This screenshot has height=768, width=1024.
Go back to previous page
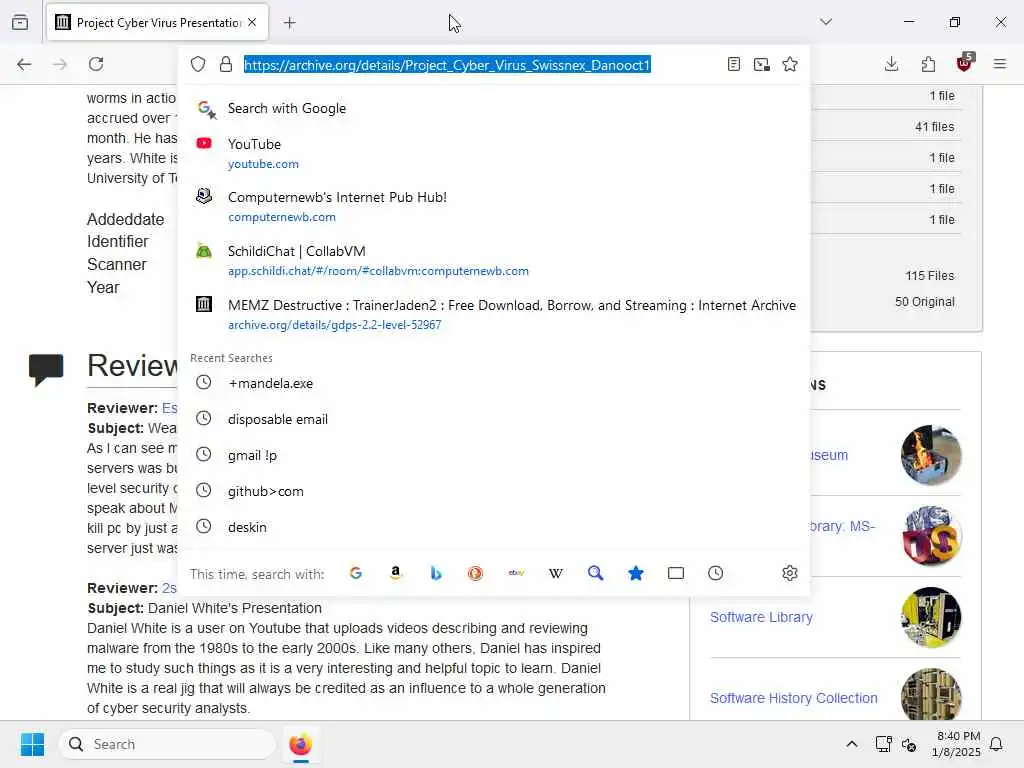coord(24,64)
